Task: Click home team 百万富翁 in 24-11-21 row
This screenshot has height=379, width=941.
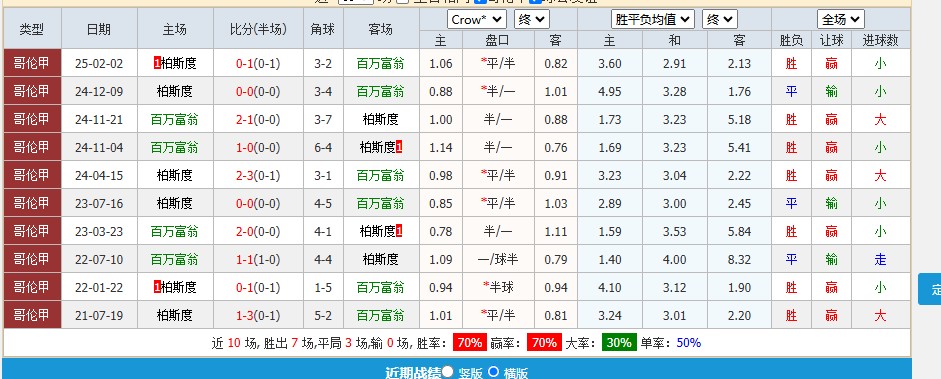Action: point(175,120)
